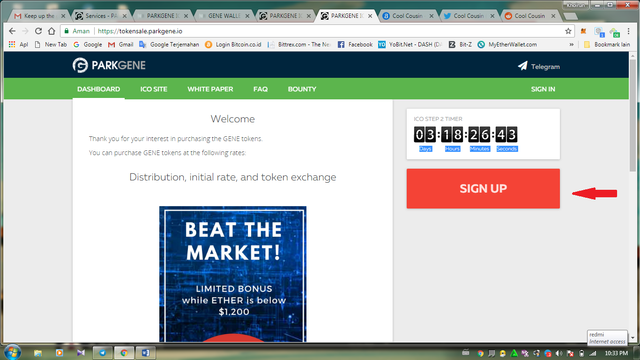This screenshot has width=640, height=360.
Task: Open the Telegram link in the header
Action: tap(539, 67)
